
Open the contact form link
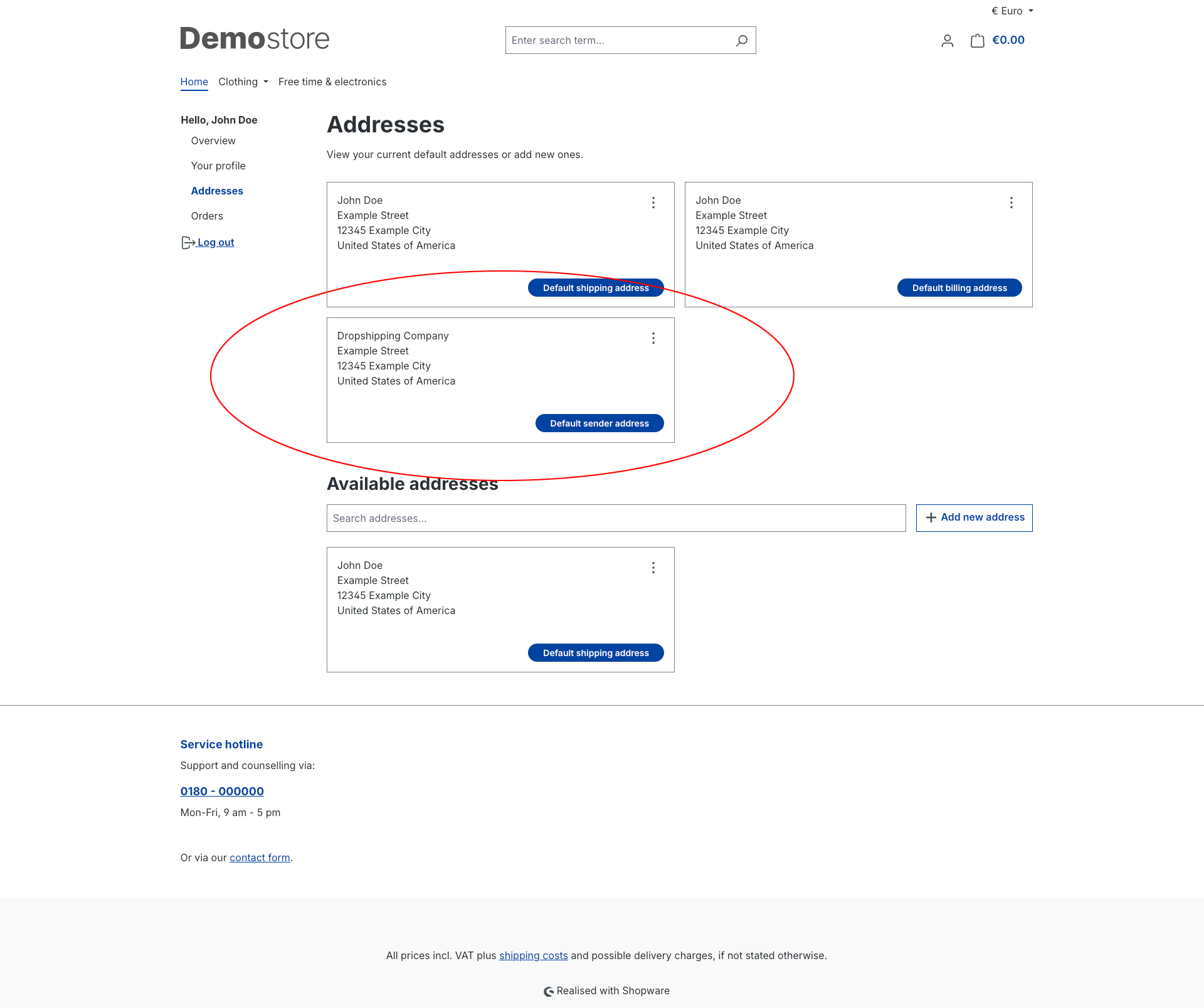pyautogui.click(x=260, y=857)
